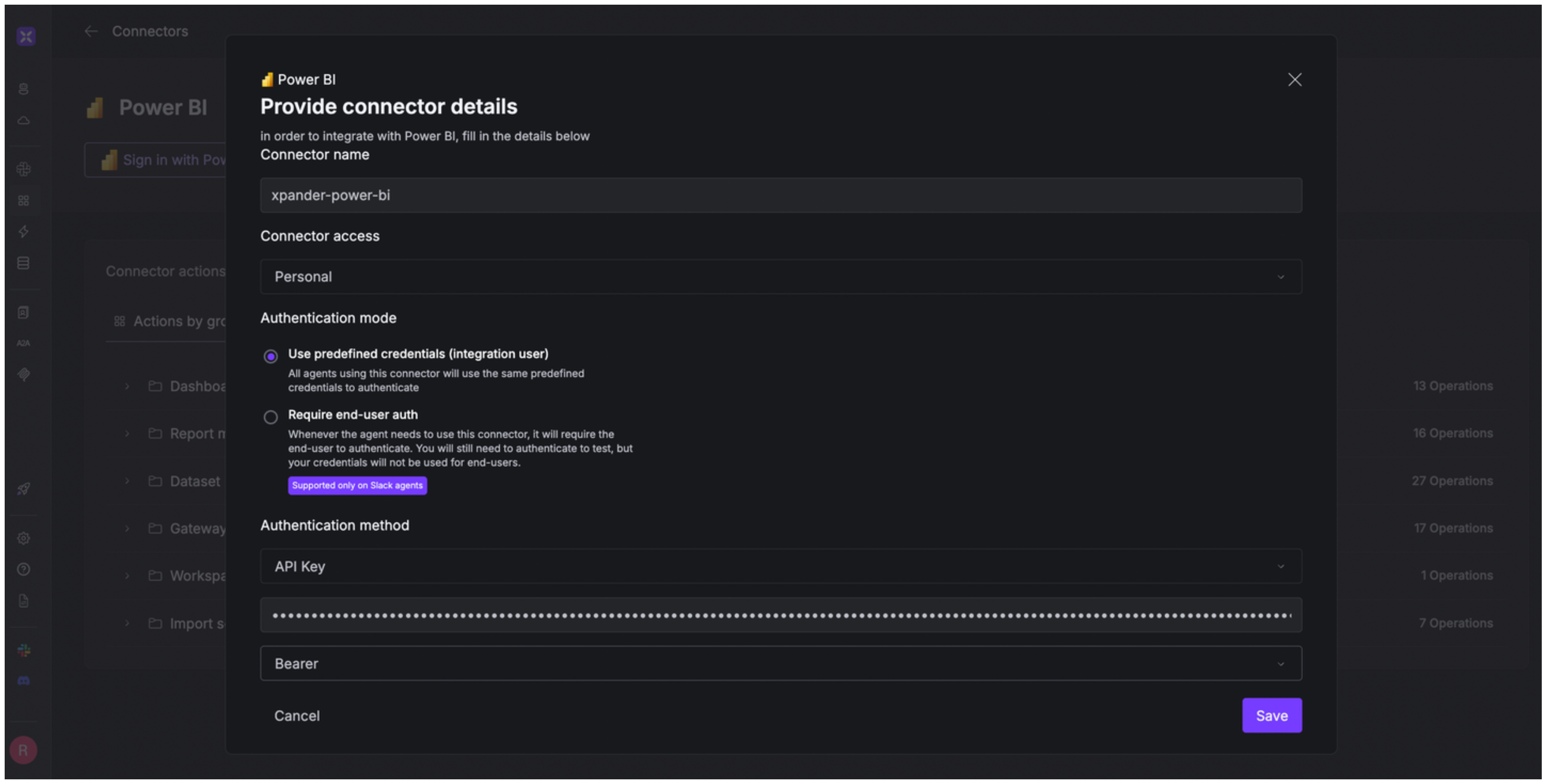
Task: Click the user avatar R icon
Action: (23, 750)
